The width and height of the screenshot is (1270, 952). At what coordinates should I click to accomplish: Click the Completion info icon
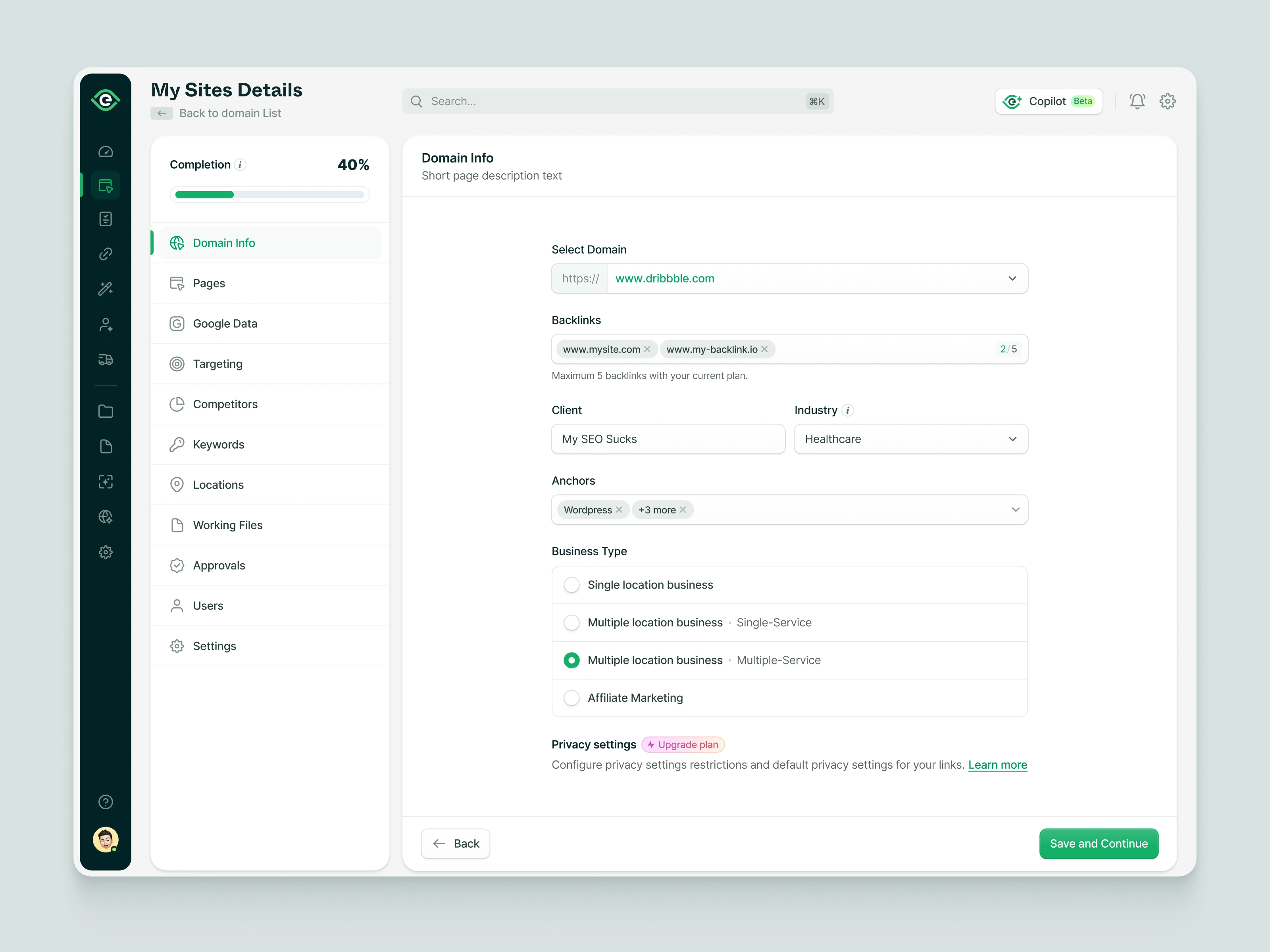241,165
